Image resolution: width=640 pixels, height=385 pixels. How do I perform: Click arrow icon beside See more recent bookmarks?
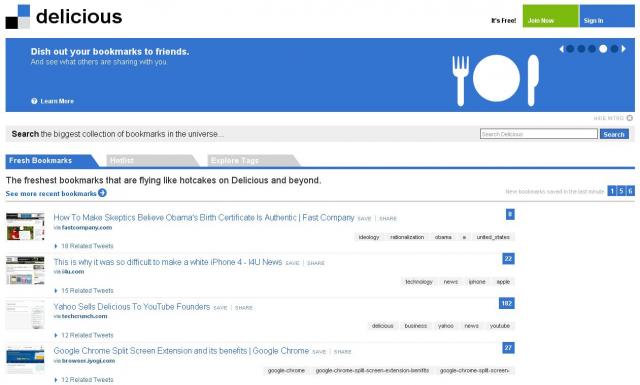tap(102, 193)
